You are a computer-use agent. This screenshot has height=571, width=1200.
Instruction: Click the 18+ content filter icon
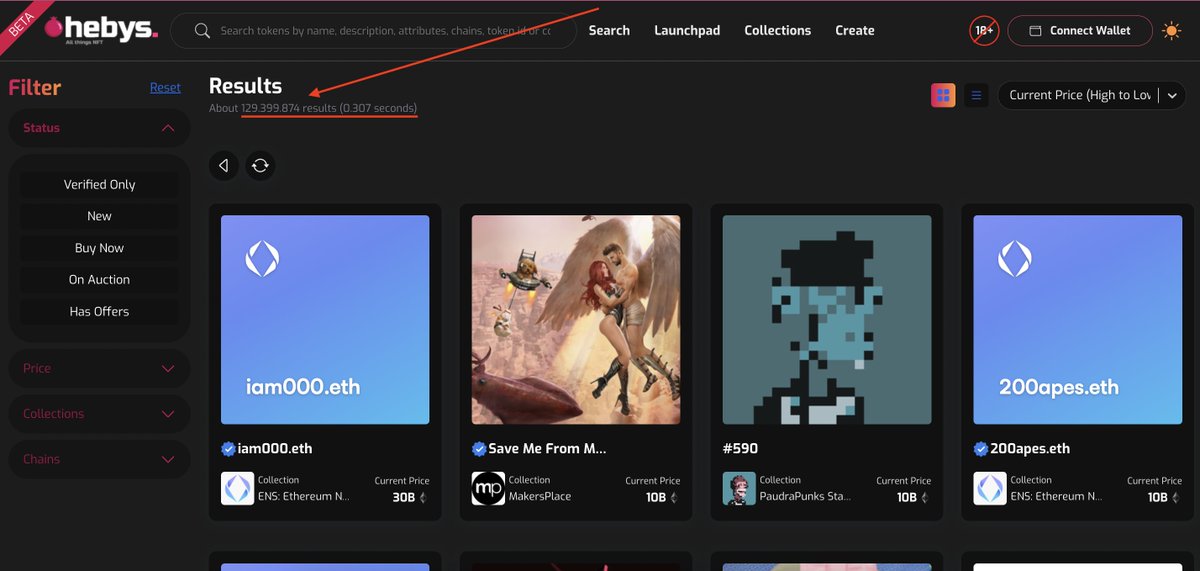(x=984, y=31)
